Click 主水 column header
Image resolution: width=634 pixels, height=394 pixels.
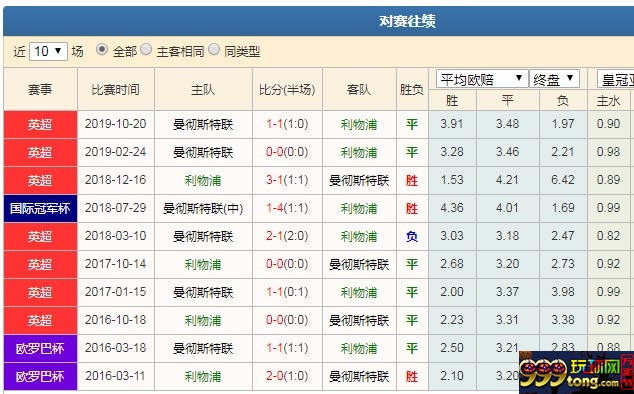(x=609, y=100)
